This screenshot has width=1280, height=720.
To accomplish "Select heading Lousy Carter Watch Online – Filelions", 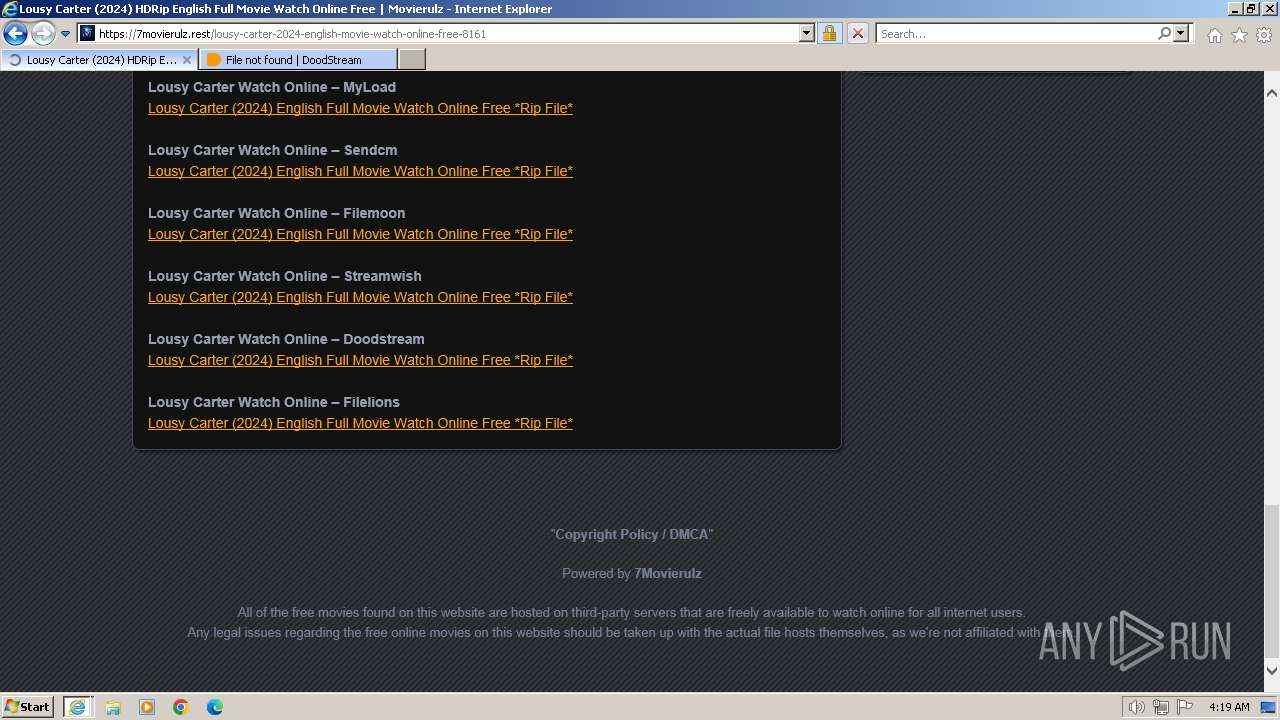I will [x=274, y=402].
